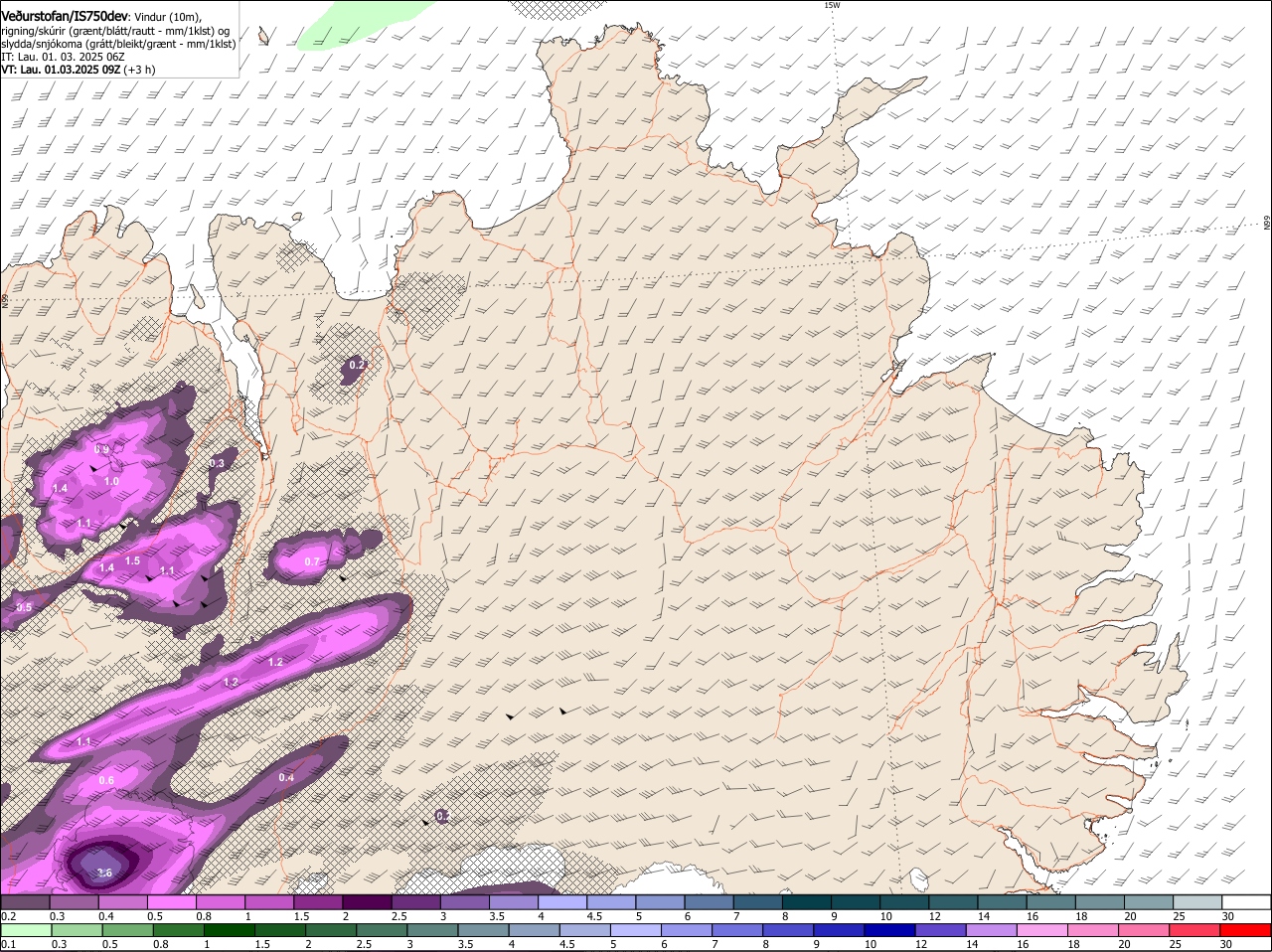Select the 'slydda/snjókoma' legend description line
The width and height of the screenshot is (1272, 952).
coord(118,44)
